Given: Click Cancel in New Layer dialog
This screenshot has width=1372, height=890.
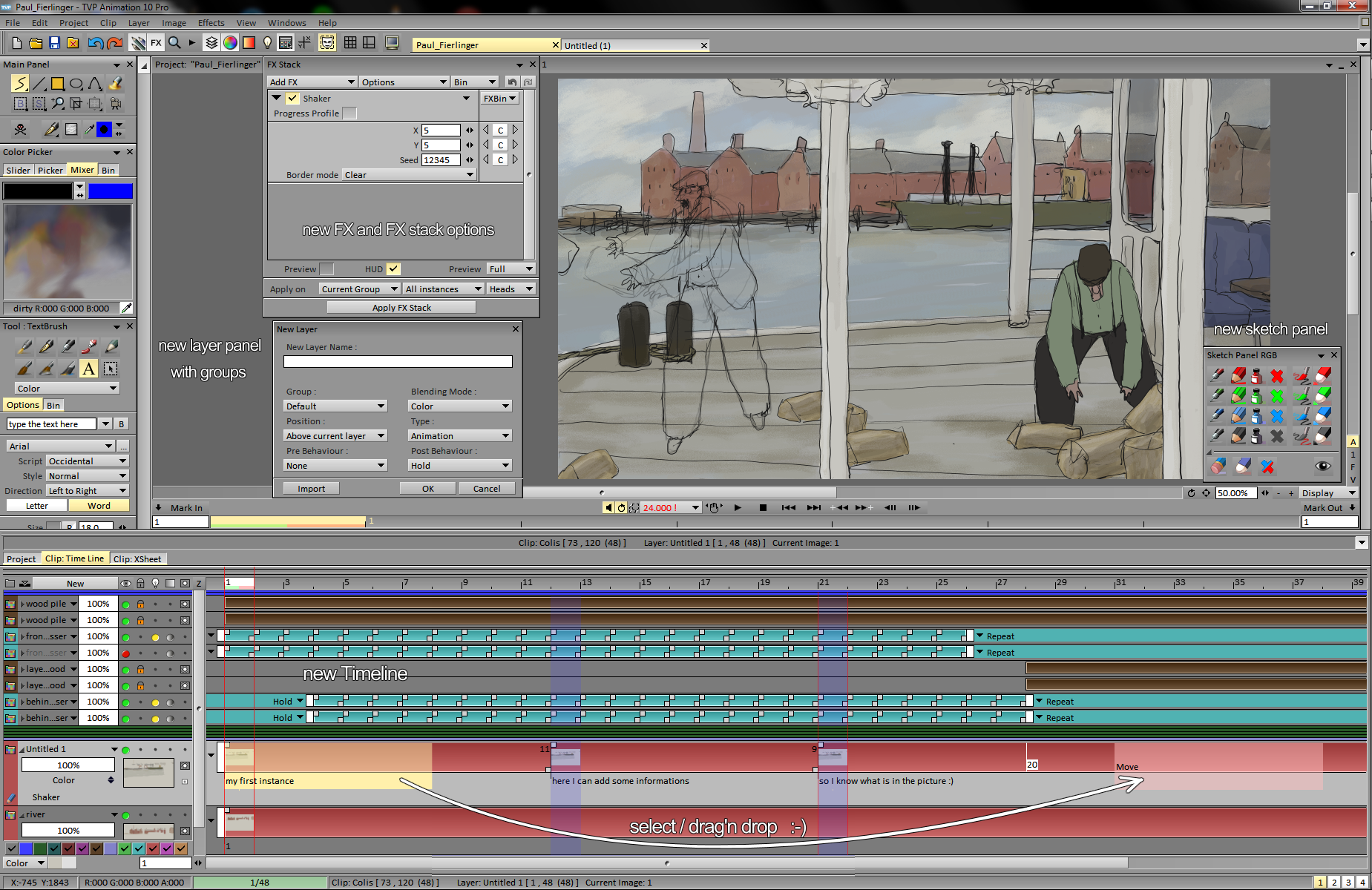Looking at the screenshot, I should 487,489.
